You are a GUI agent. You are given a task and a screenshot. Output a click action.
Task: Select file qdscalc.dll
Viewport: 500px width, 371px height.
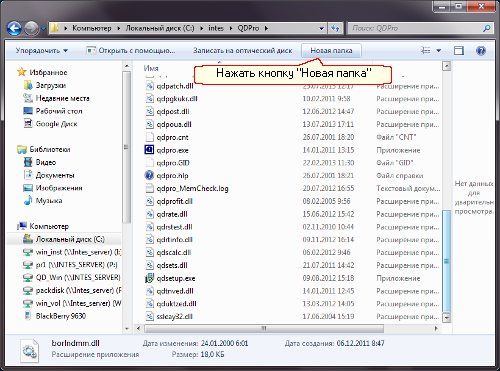tap(174, 252)
